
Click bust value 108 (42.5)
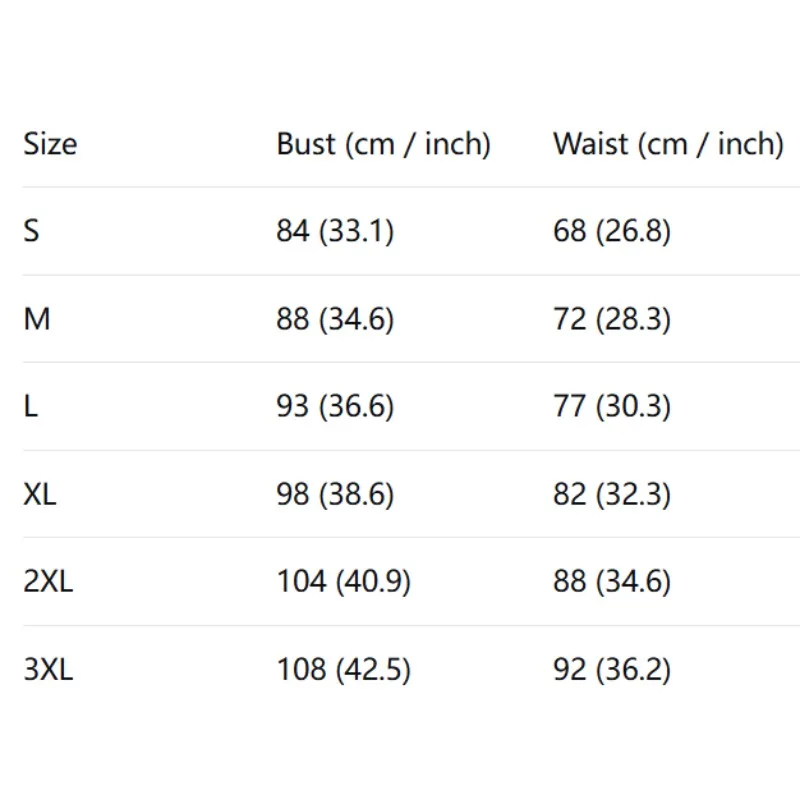coord(343,669)
